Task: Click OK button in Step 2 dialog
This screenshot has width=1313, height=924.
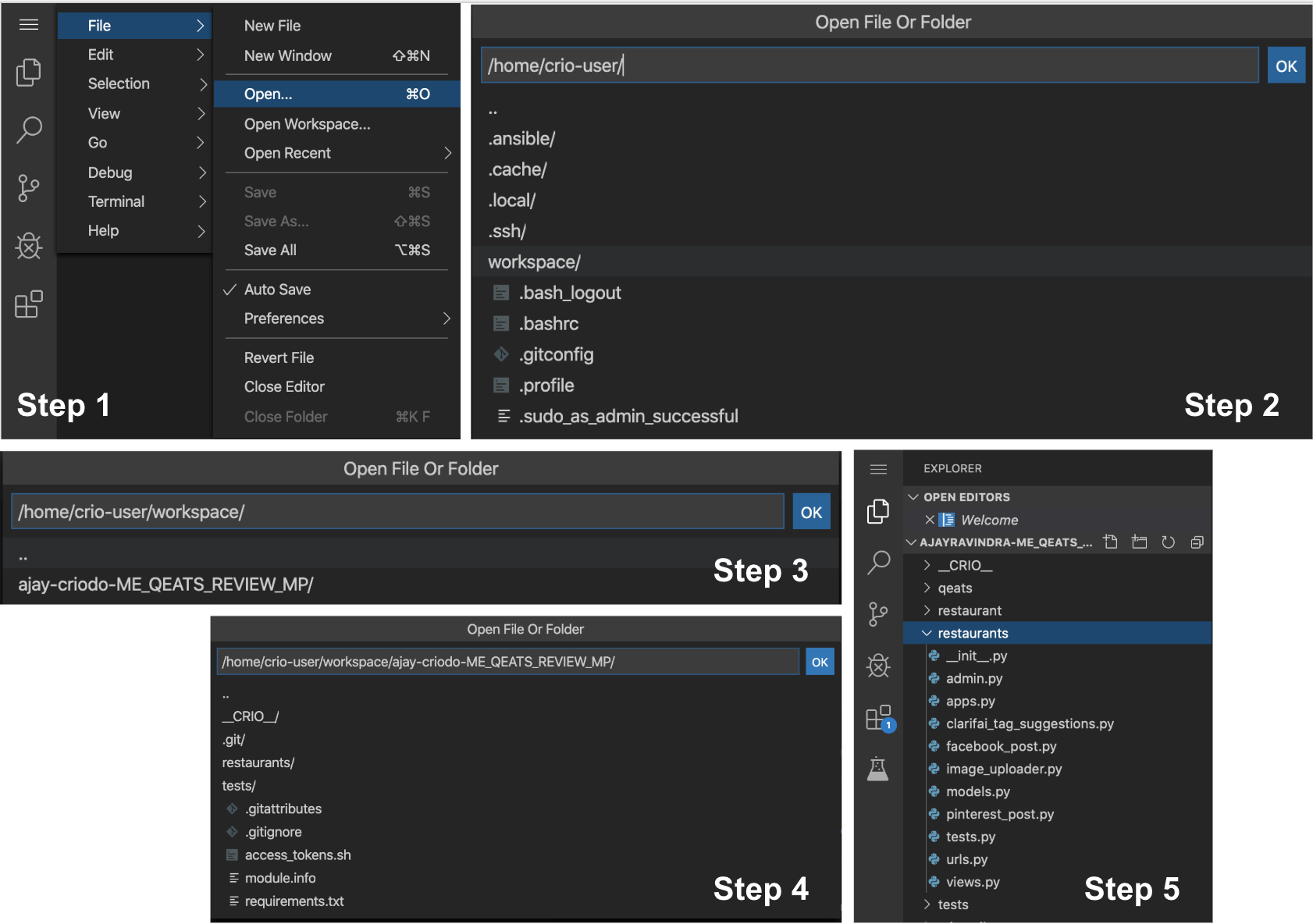Action: pyautogui.click(x=1286, y=66)
